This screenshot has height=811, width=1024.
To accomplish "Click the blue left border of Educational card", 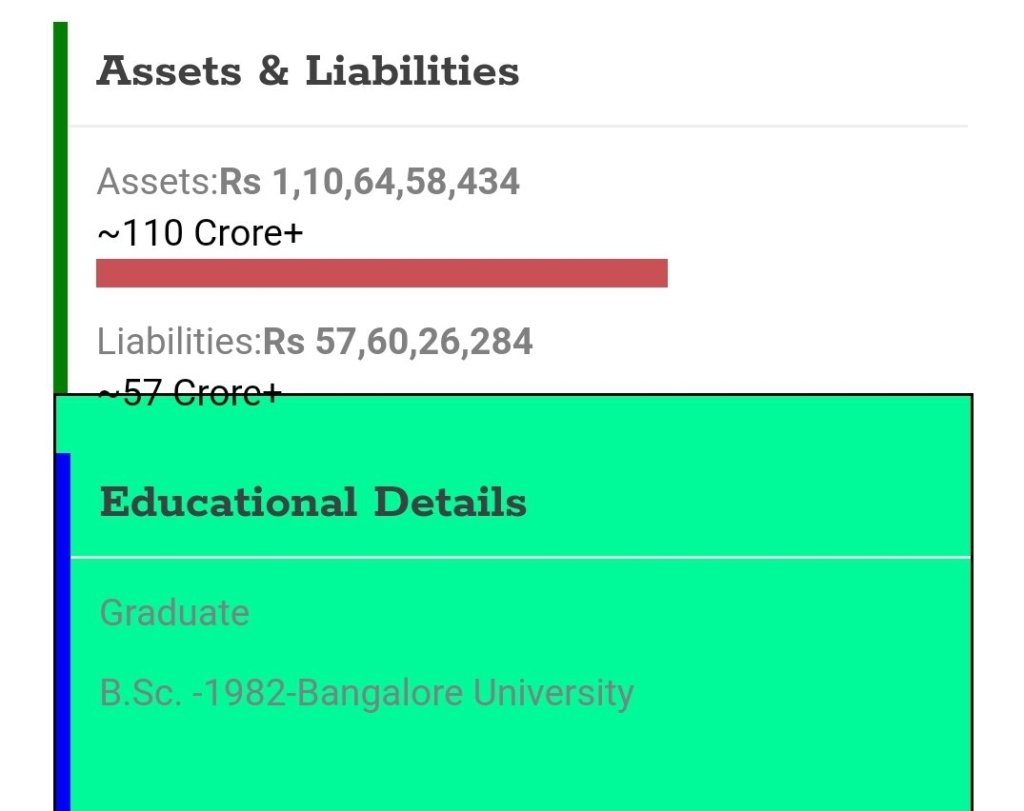I will coord(63,630).
